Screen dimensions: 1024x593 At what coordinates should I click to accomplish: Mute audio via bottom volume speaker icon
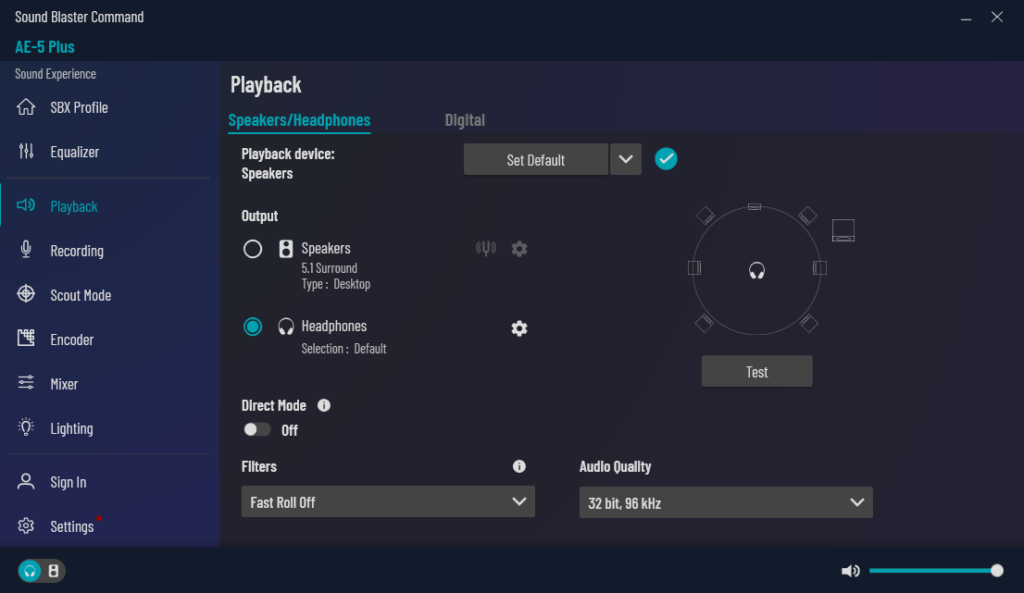click(850, 571)
